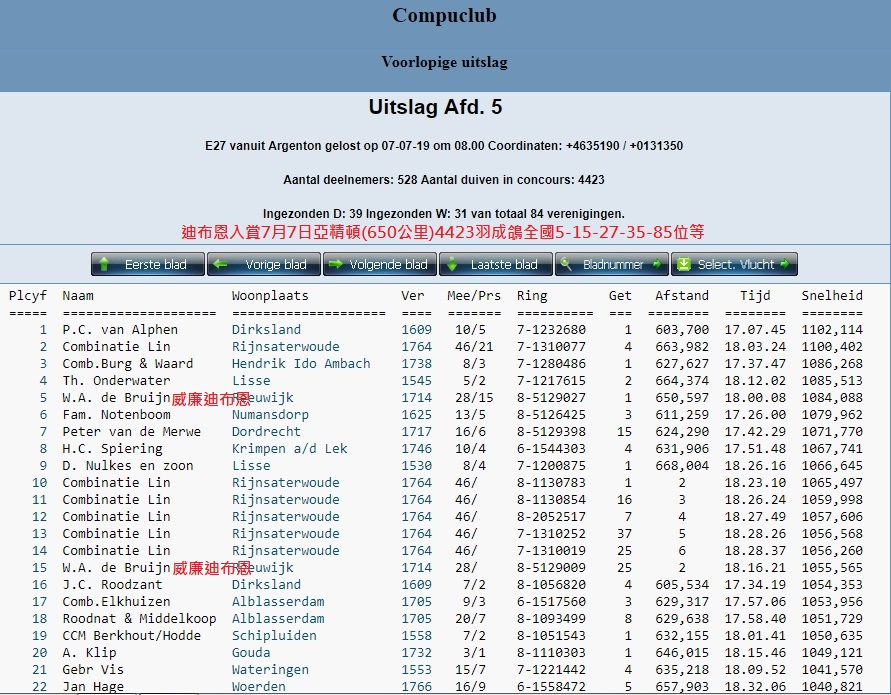The height and width of the screenshot is (695, 891).
Task: Click Lisse link in D. Nulkes row
Action: (251, 466)
